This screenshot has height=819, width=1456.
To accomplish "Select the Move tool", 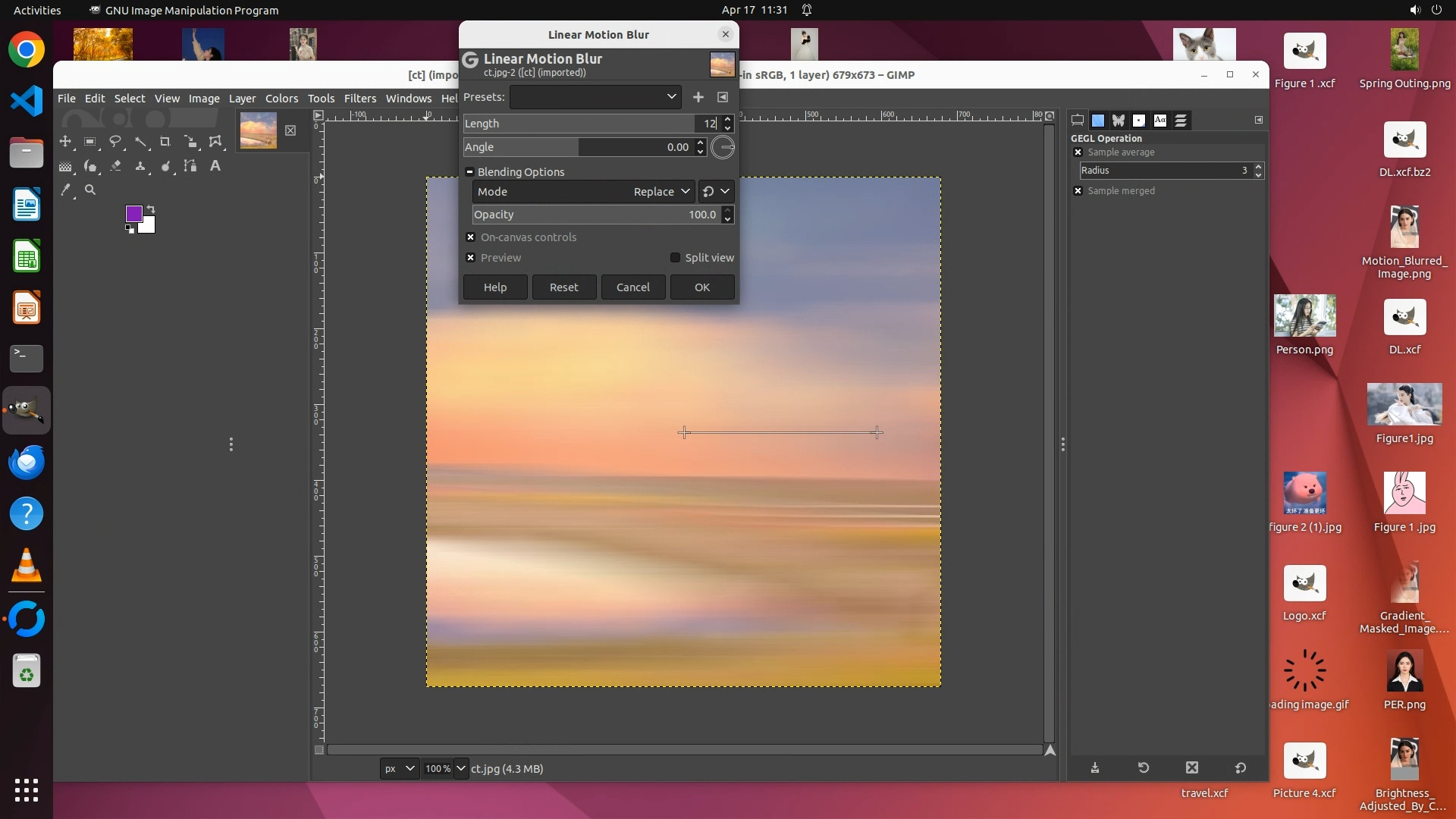I will point(66,142).
